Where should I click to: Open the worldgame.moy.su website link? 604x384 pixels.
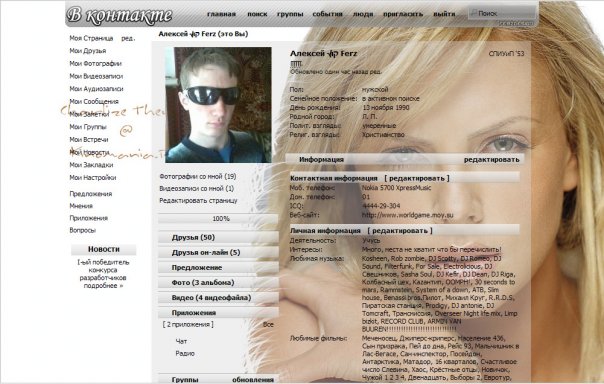point(408,215)
